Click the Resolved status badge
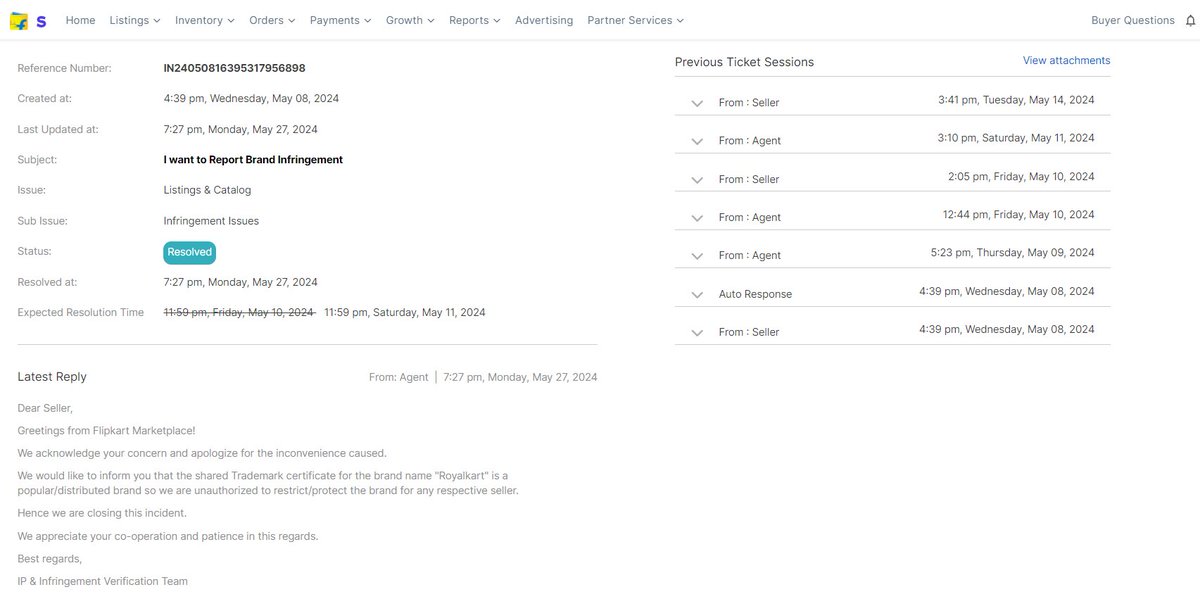This screenshot has height=606, width=1200. 190,252
